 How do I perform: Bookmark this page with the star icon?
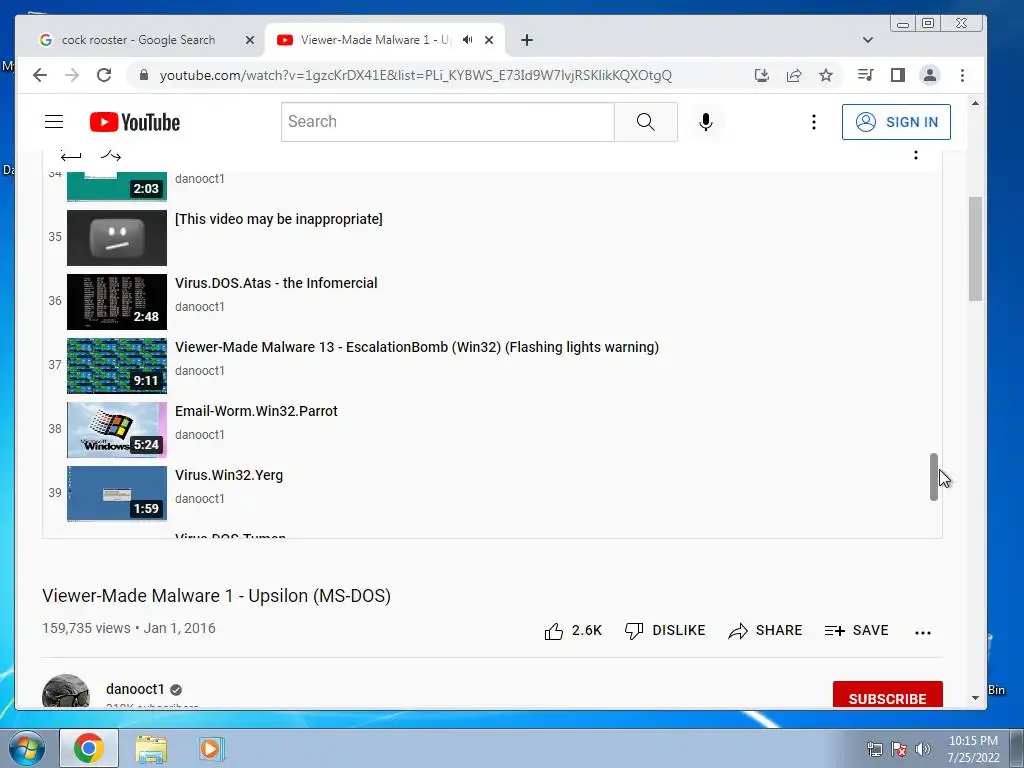(x=826, y=75)
